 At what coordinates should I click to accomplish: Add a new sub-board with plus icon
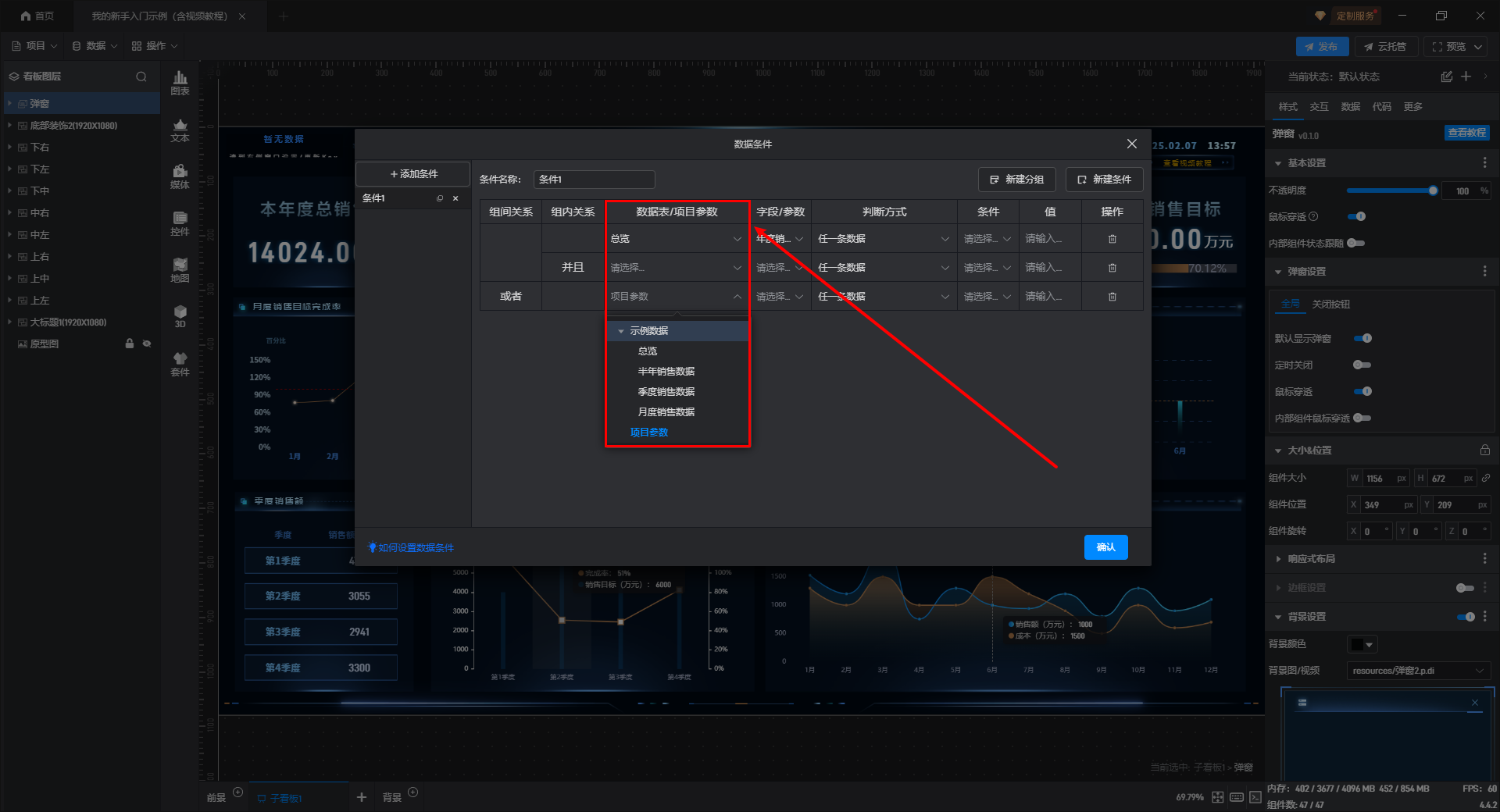pos(361,797)
